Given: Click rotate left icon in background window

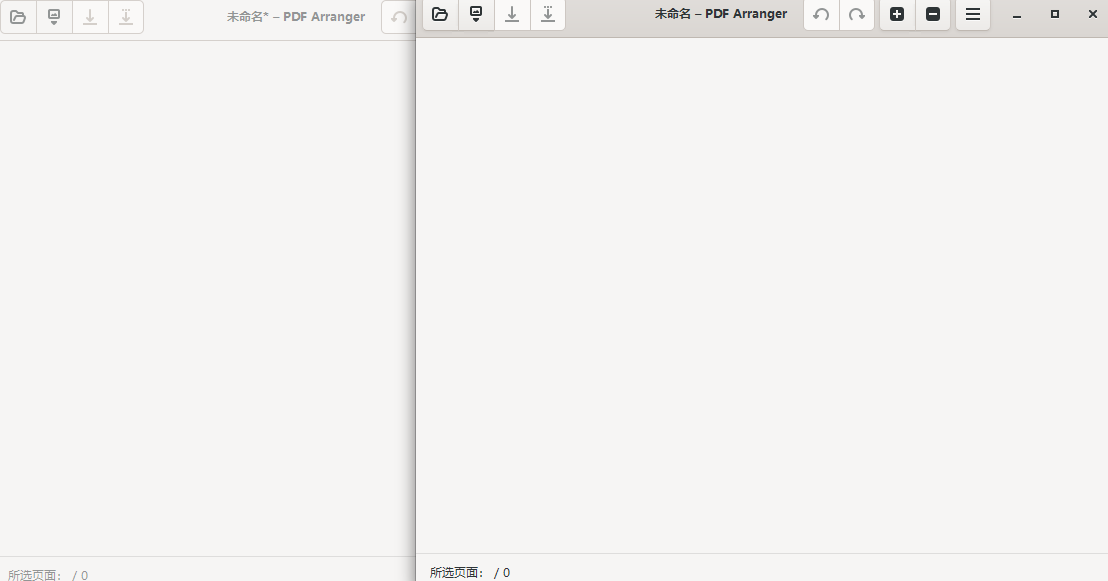Looking at the screenshot, I should pyautogui.click(x=399, y=17).
